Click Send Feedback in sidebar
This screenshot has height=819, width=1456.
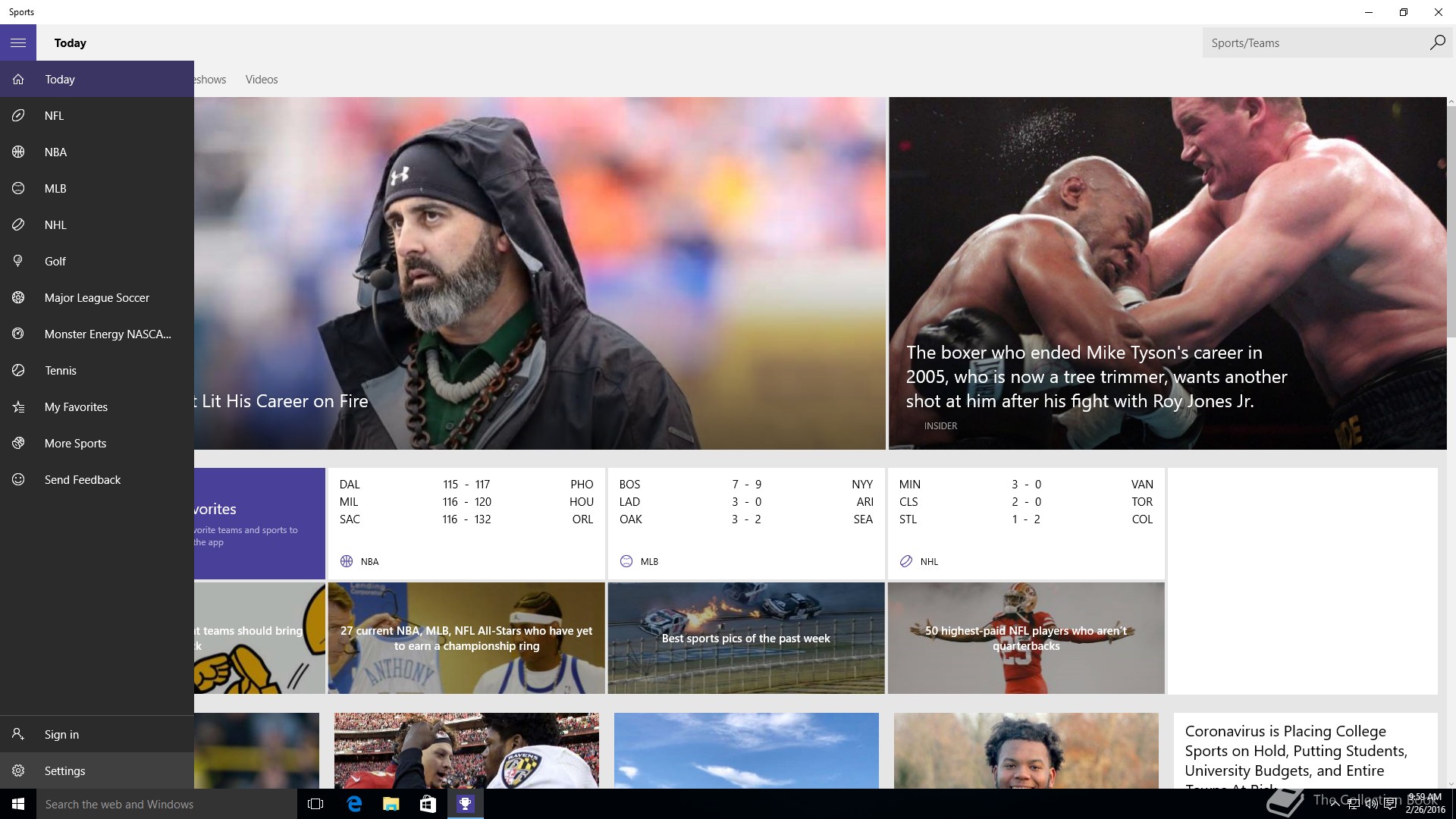tap(82, 480)
